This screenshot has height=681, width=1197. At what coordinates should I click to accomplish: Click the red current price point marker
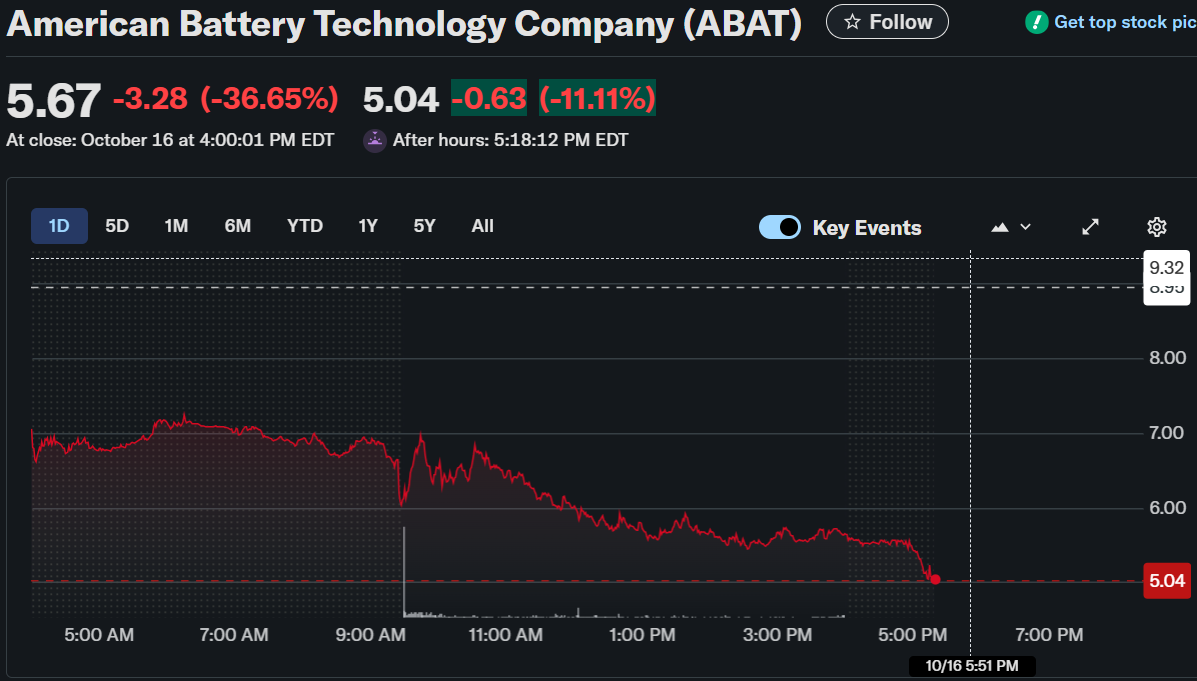click(x=935, y=580)
